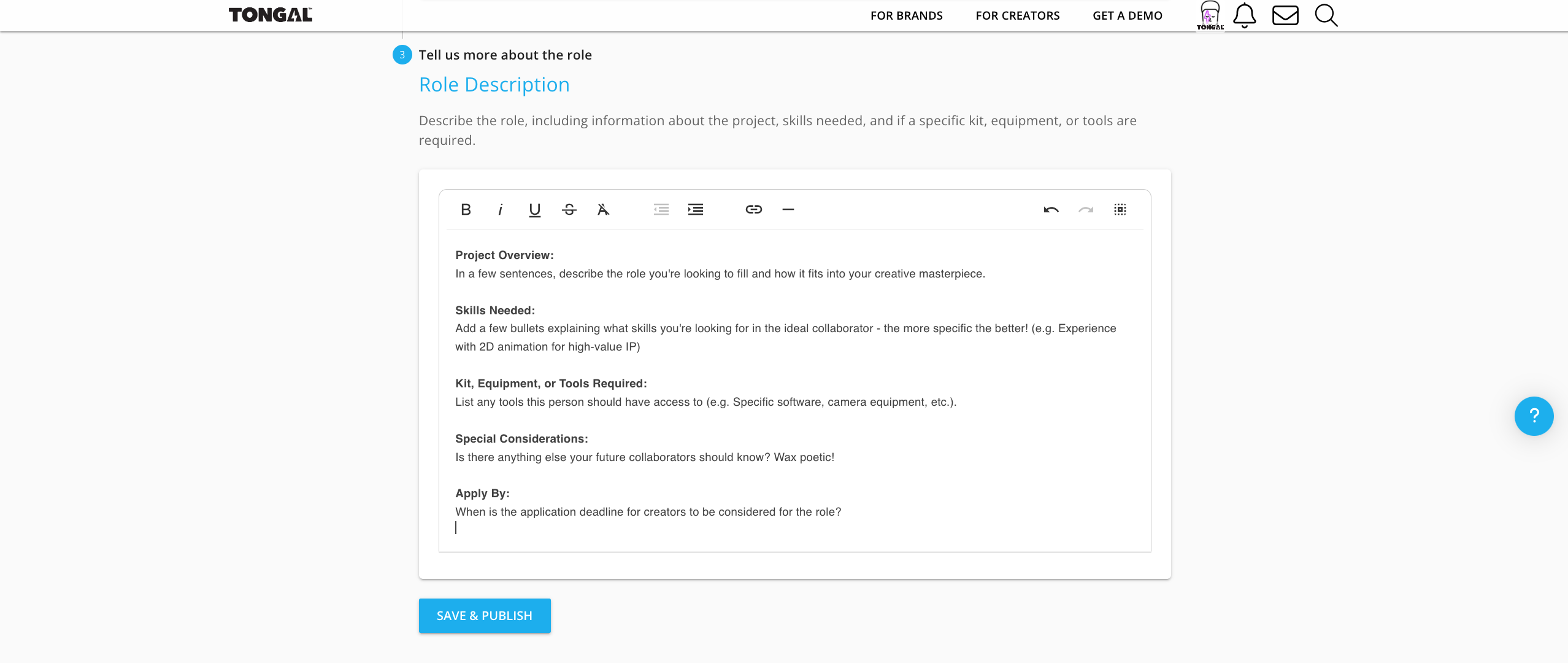Toggle underline formatting
Image resolution: width=1568 pixels, height=663 pixels.
coord(534,209)
